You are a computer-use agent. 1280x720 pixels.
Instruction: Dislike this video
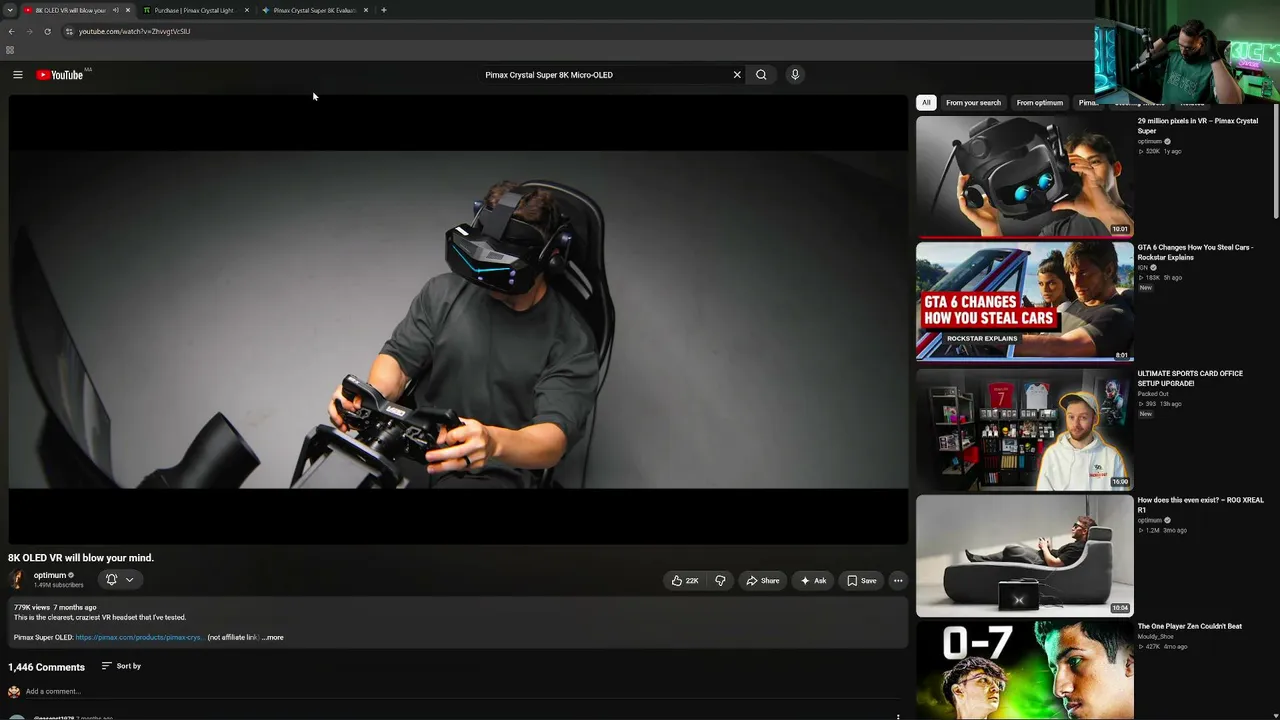tap(720, 581)
